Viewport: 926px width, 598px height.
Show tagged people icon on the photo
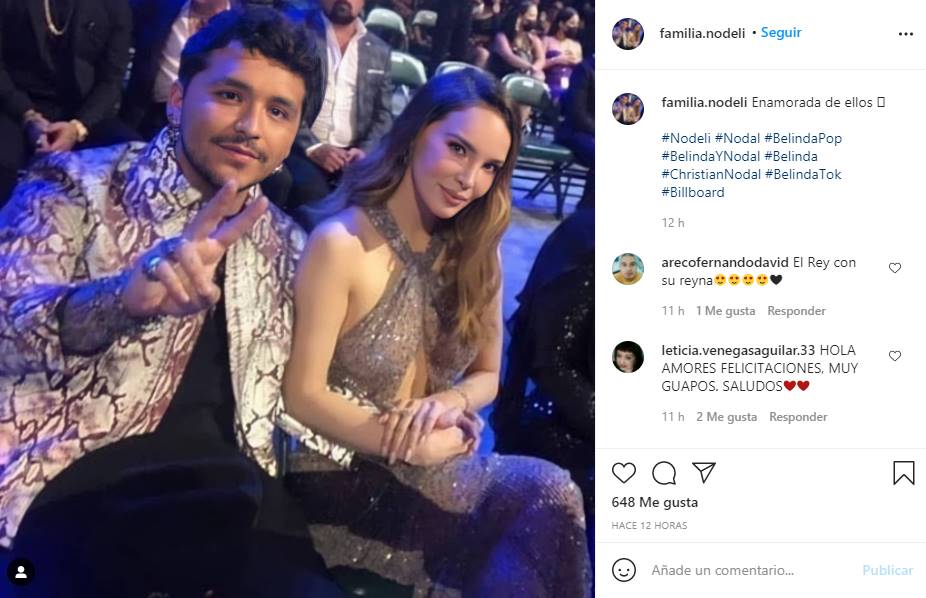click(x=21, y=573)
